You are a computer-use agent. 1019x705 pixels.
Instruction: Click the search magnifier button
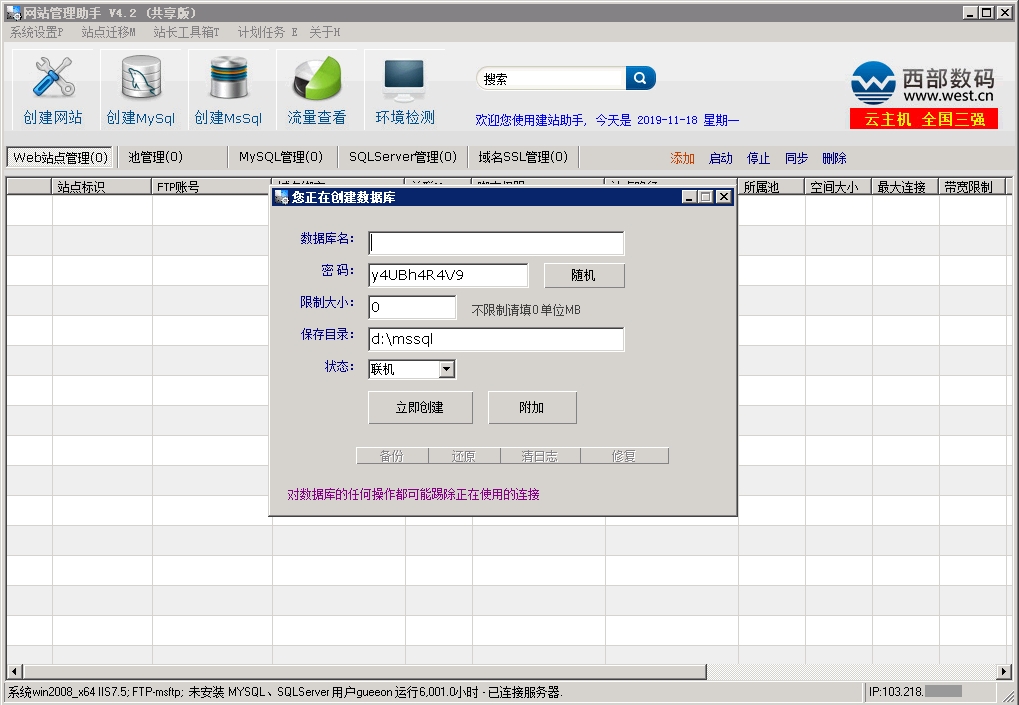click(x=640, y=78)
